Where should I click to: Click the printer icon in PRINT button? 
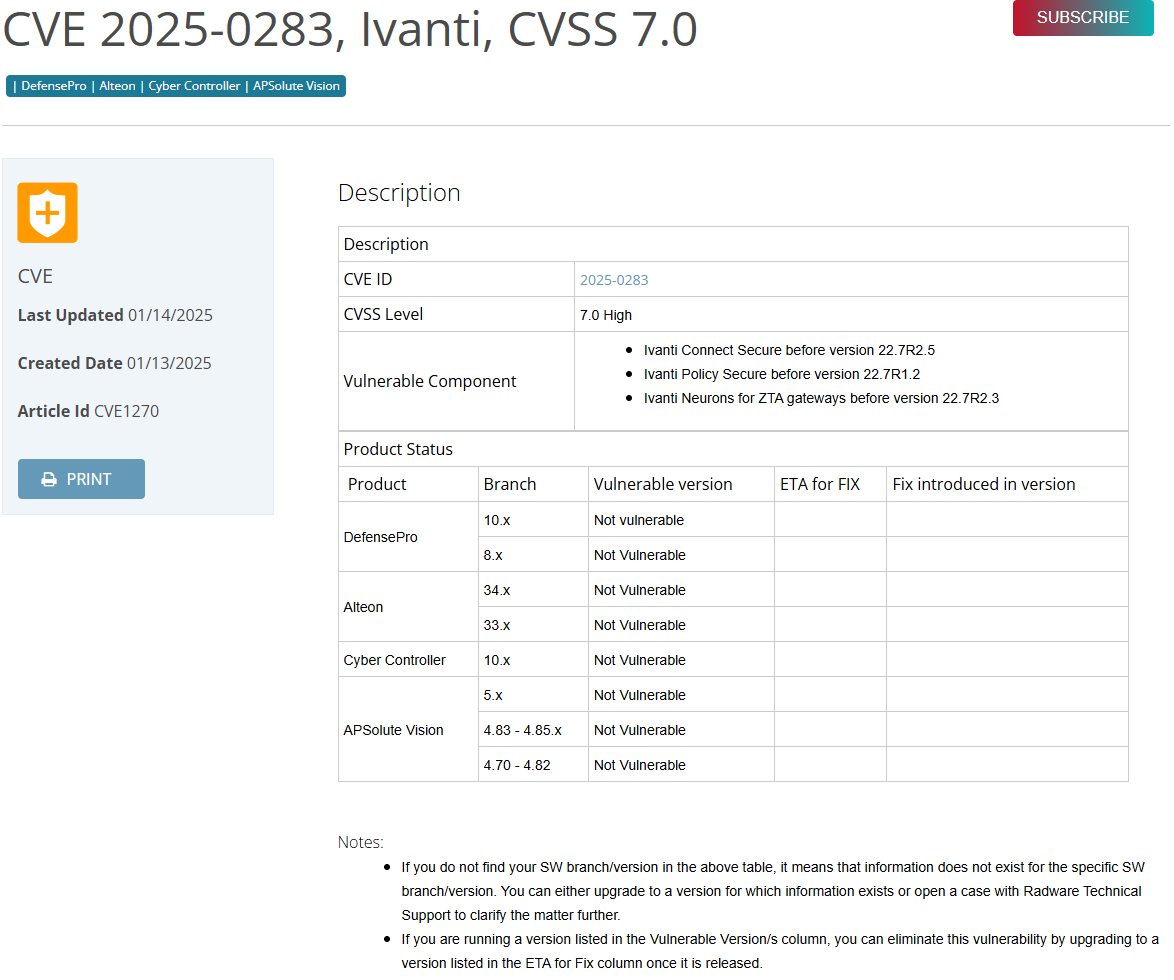49,479
